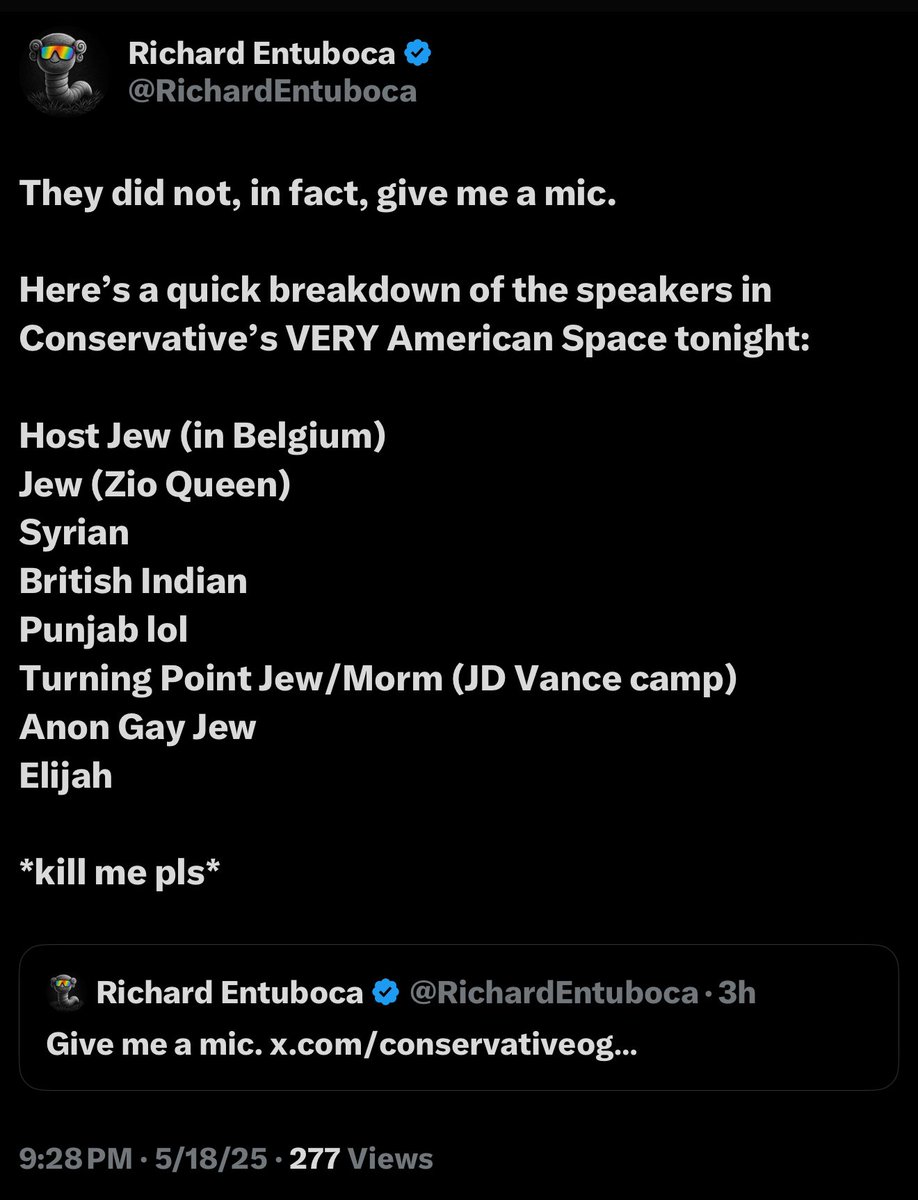Click the 'Elijah' line in the post
Screen dimensions: 918x1200
[66, 775]
